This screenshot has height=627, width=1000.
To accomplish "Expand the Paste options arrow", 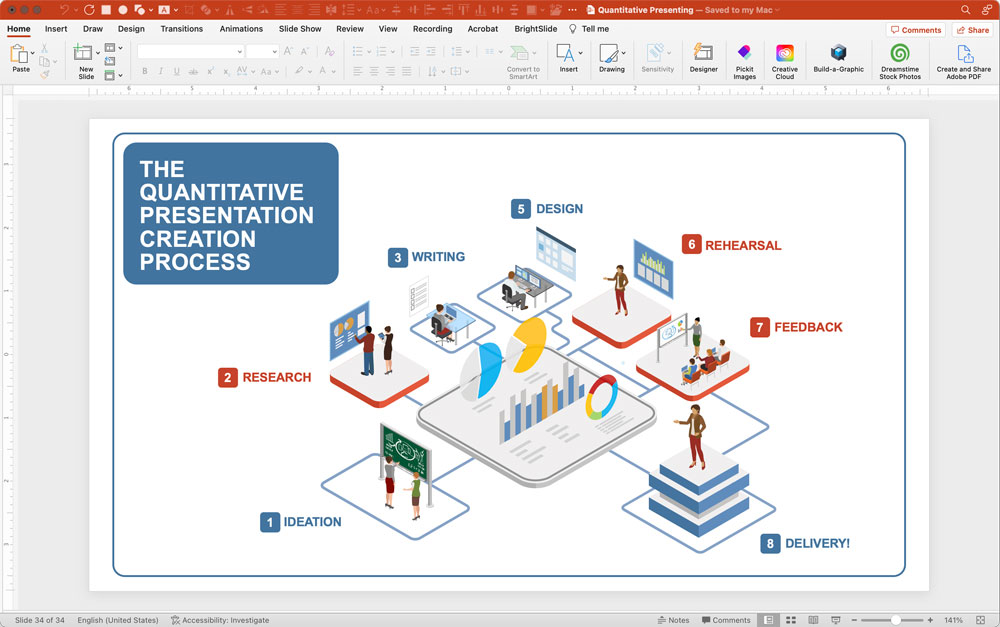I will tap(33, 54).
